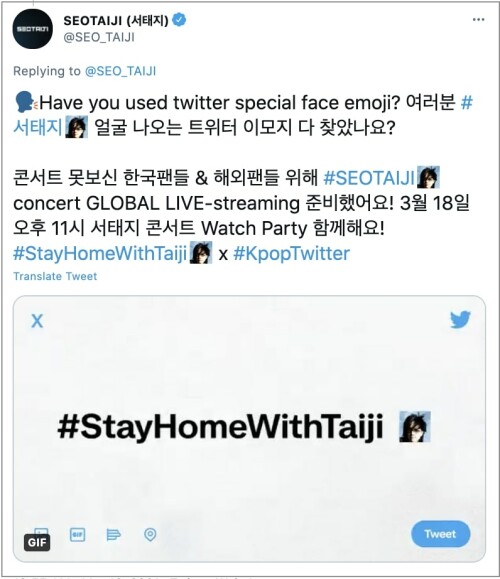Click the face emoji beside the large #StayHomeWithTaiji
500x579 pixels.
point(415,426)
